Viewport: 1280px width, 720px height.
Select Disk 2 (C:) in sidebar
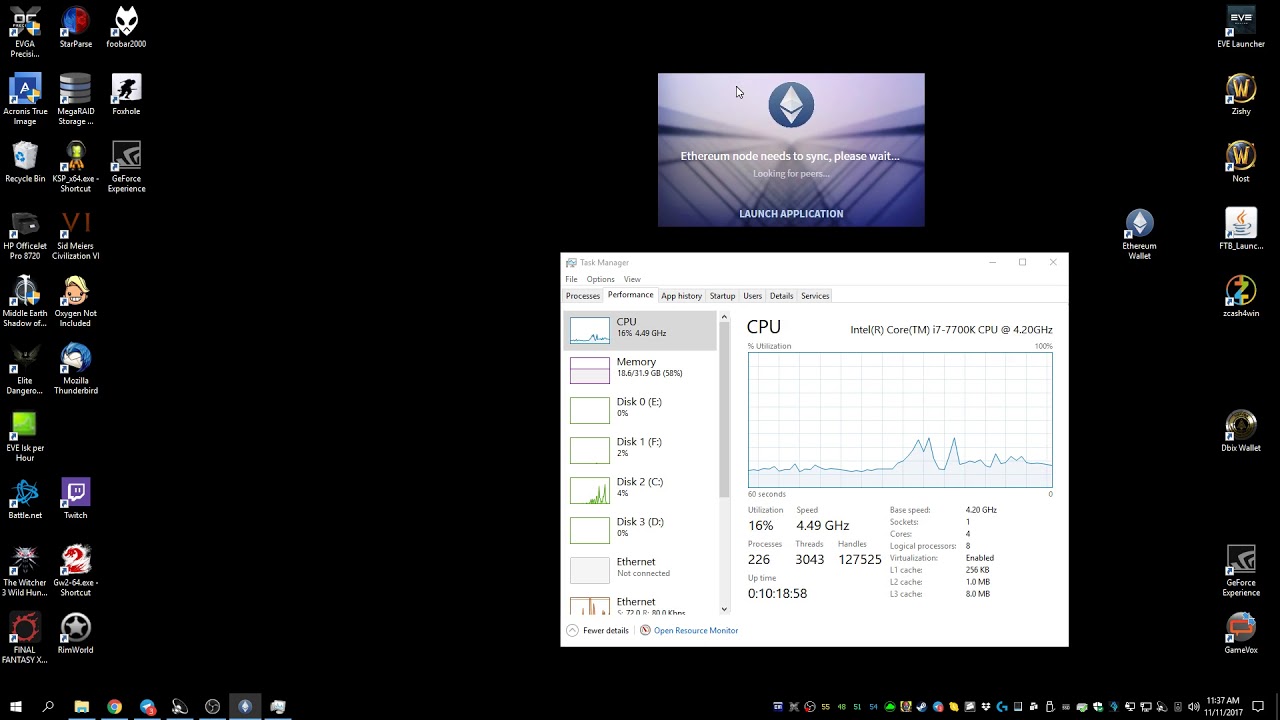[x=640, y=489]
